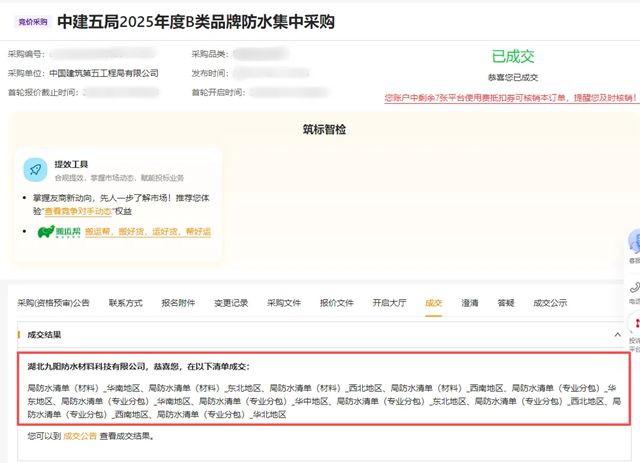Select the 报名附件 tab
The width and height of the screenshot is (640, 463).
[x=178, y=302]
